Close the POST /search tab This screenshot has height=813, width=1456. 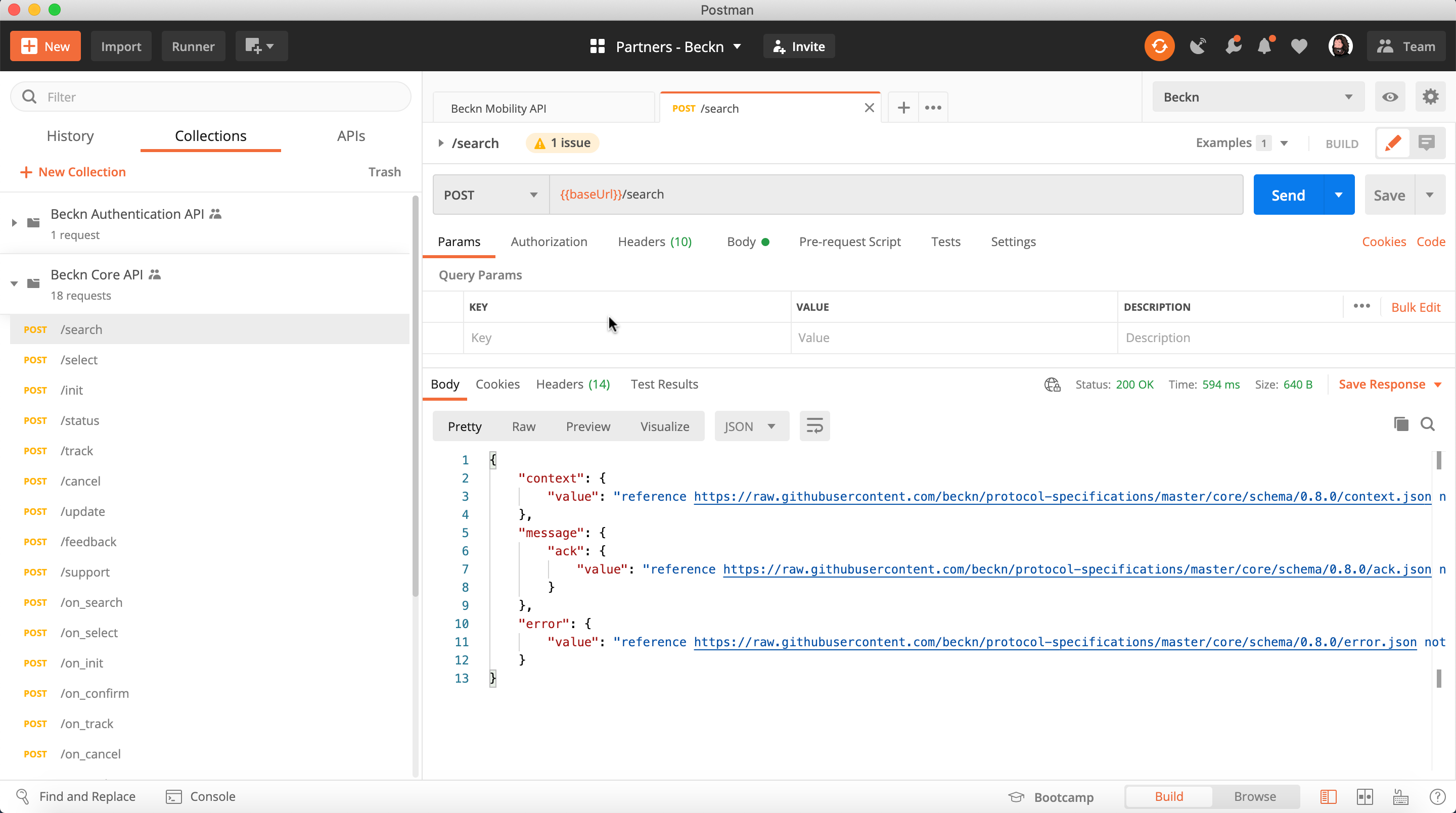tap(870, 107)
